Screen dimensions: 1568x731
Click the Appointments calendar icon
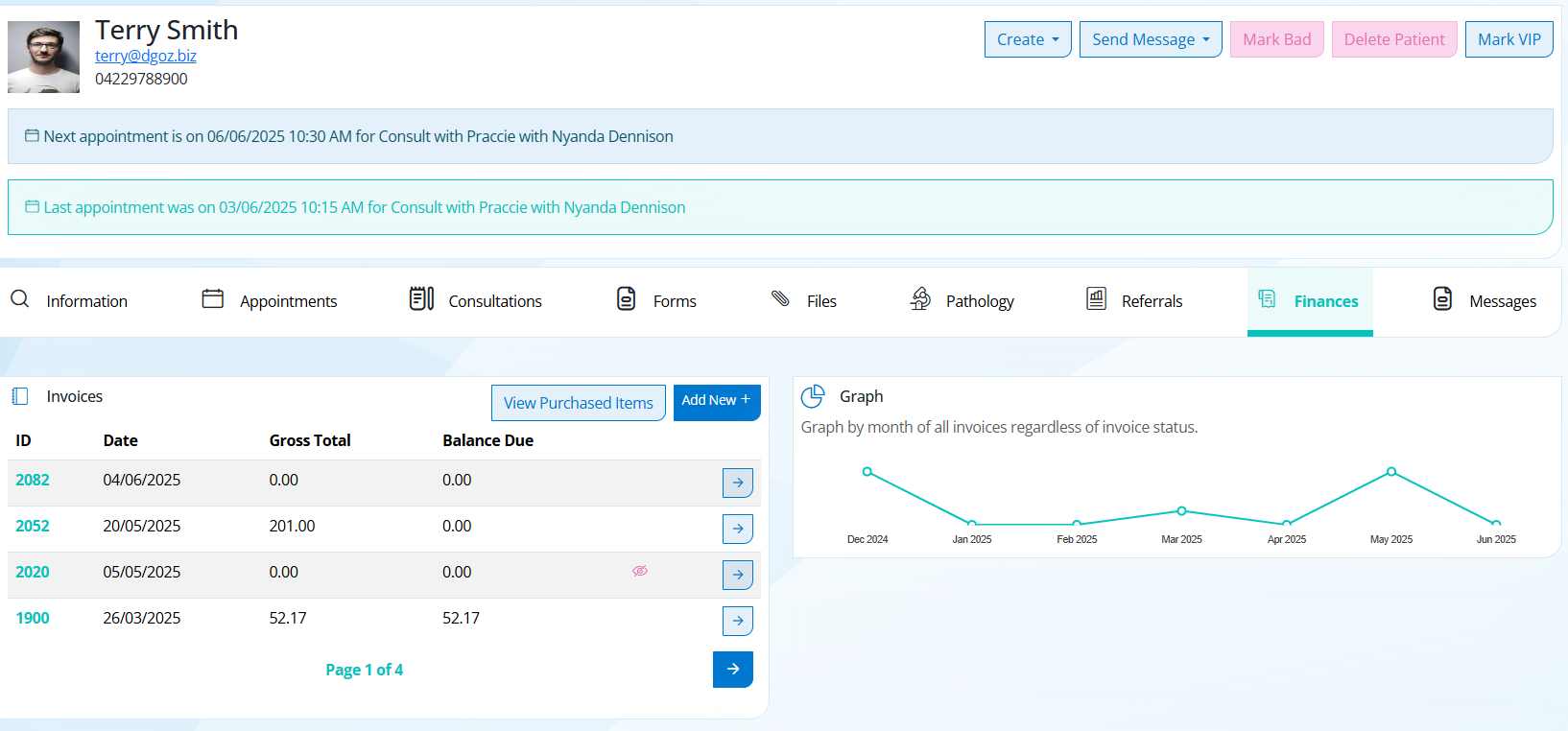(213, 299)
